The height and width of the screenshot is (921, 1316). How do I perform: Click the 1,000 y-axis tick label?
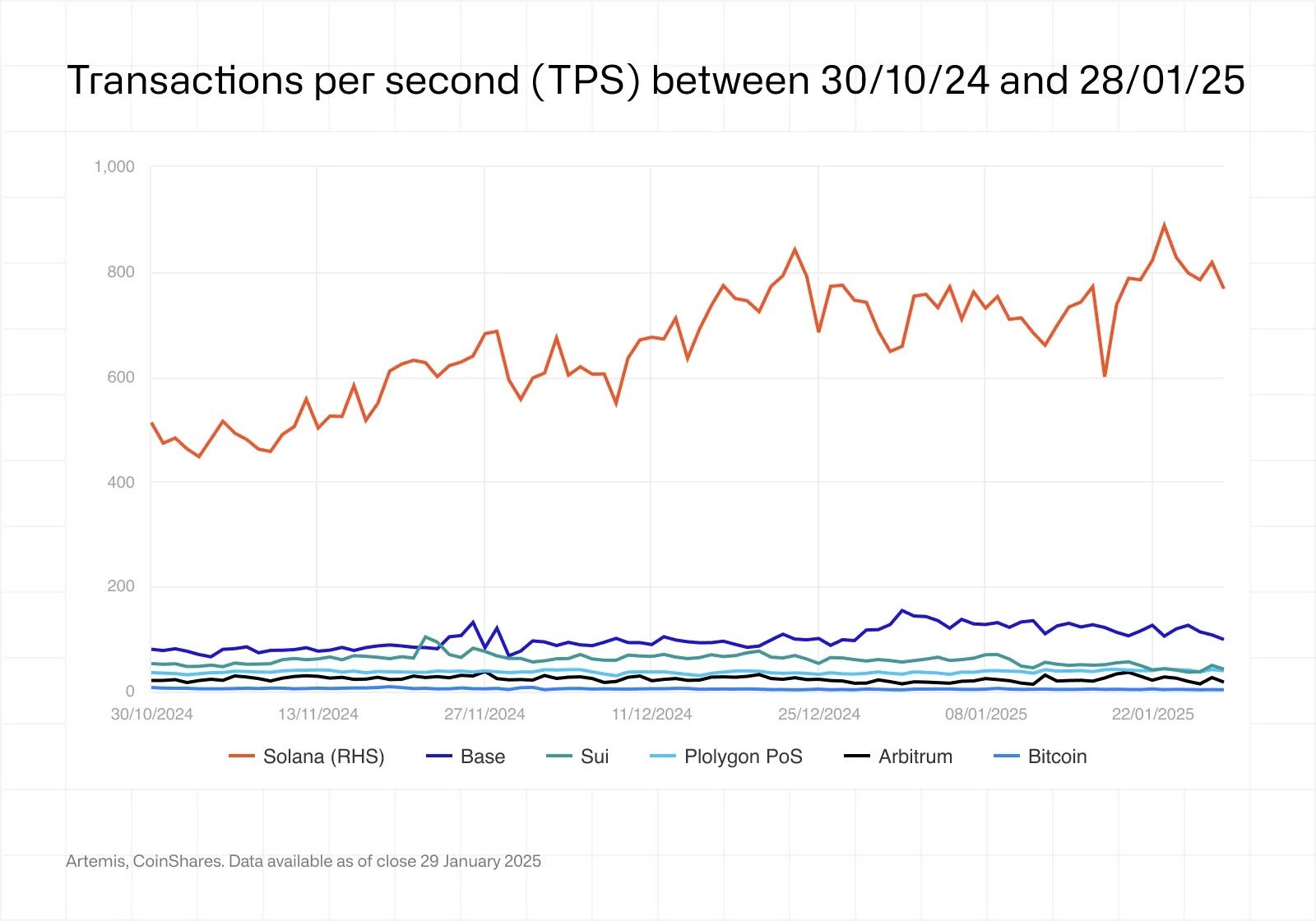pos(114,167)
